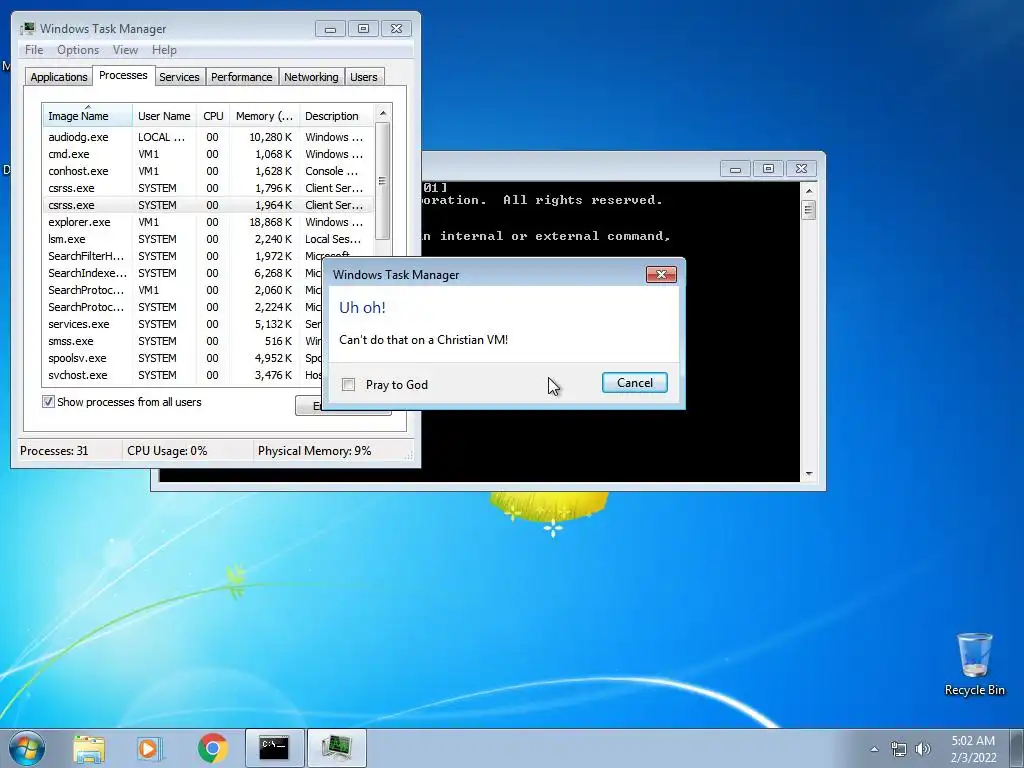
Task: Sort processes by Memory column
Action: point(264,116)
